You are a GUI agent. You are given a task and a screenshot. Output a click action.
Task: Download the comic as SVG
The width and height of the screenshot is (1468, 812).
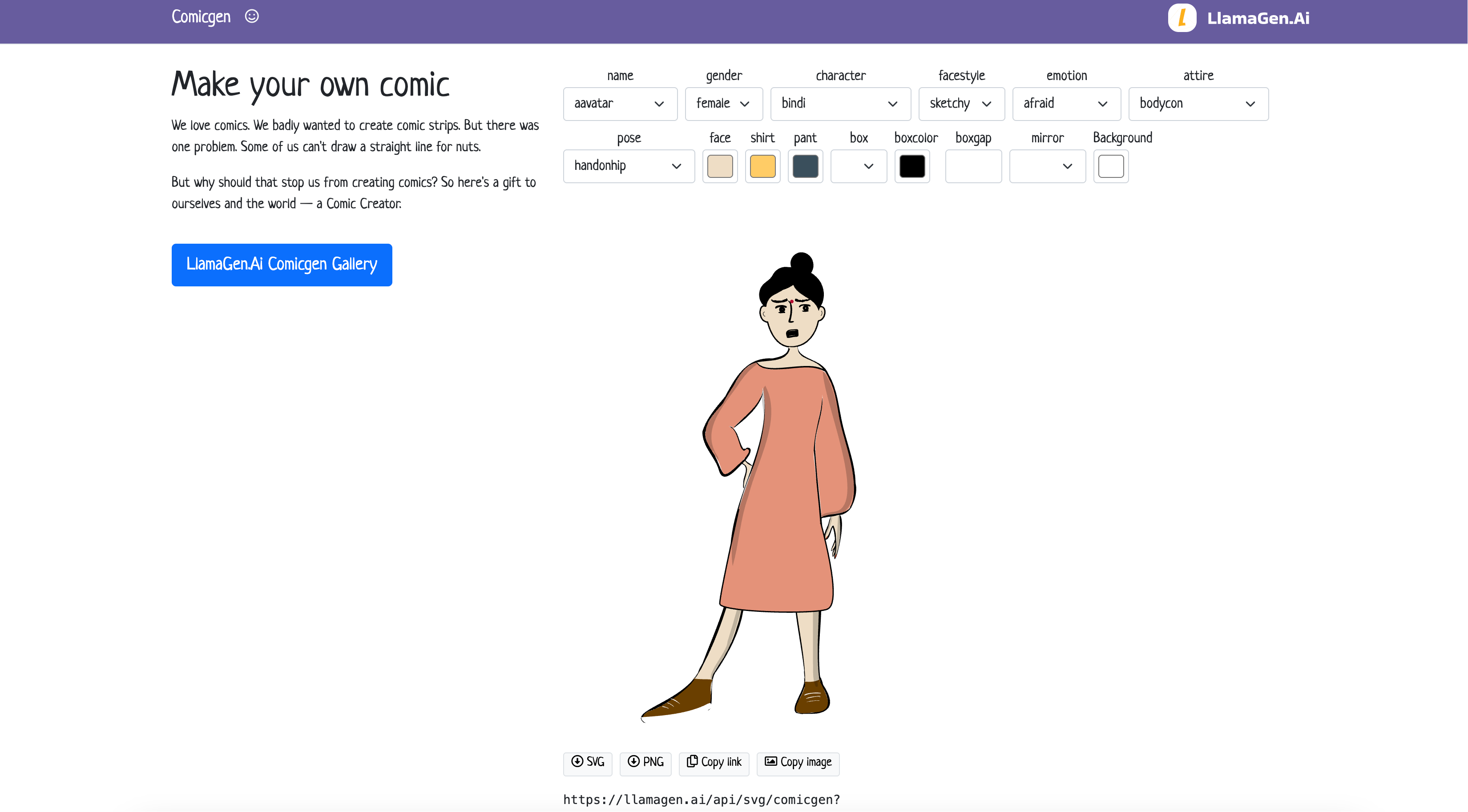click(588, 763)
